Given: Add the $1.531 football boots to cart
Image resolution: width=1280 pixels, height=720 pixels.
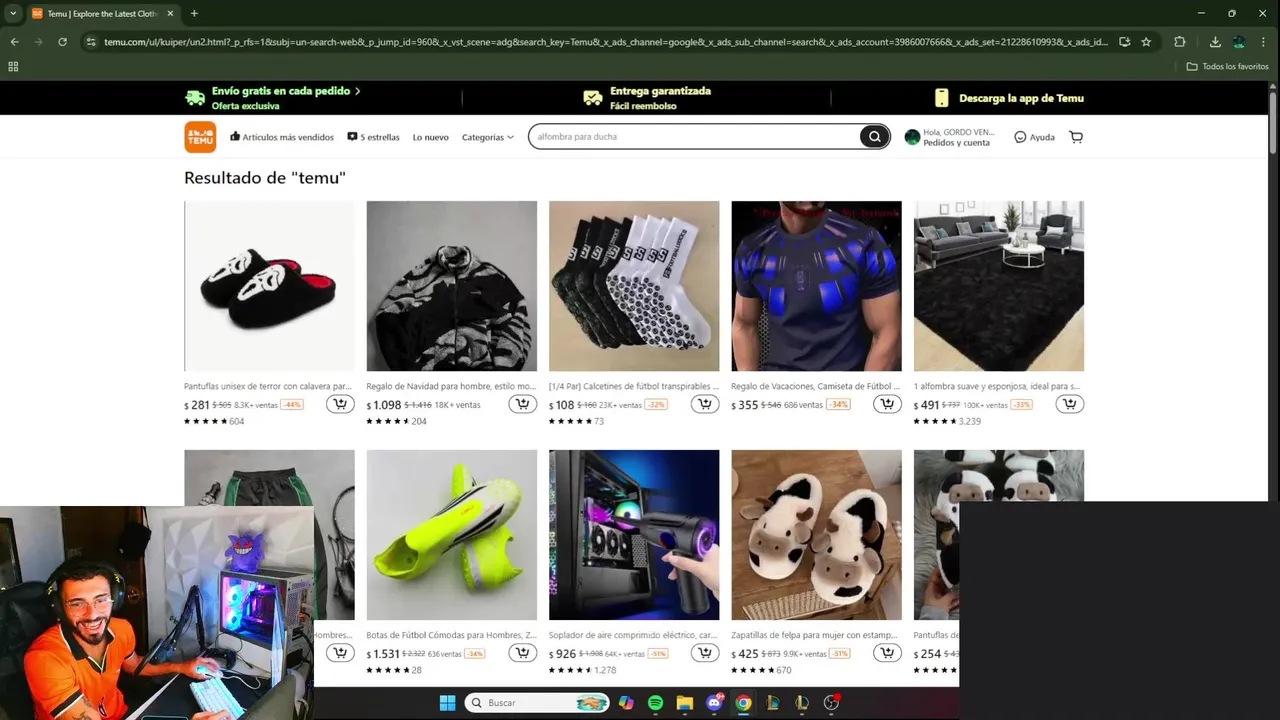Looking at the screenshot, I should pos(522,653).
